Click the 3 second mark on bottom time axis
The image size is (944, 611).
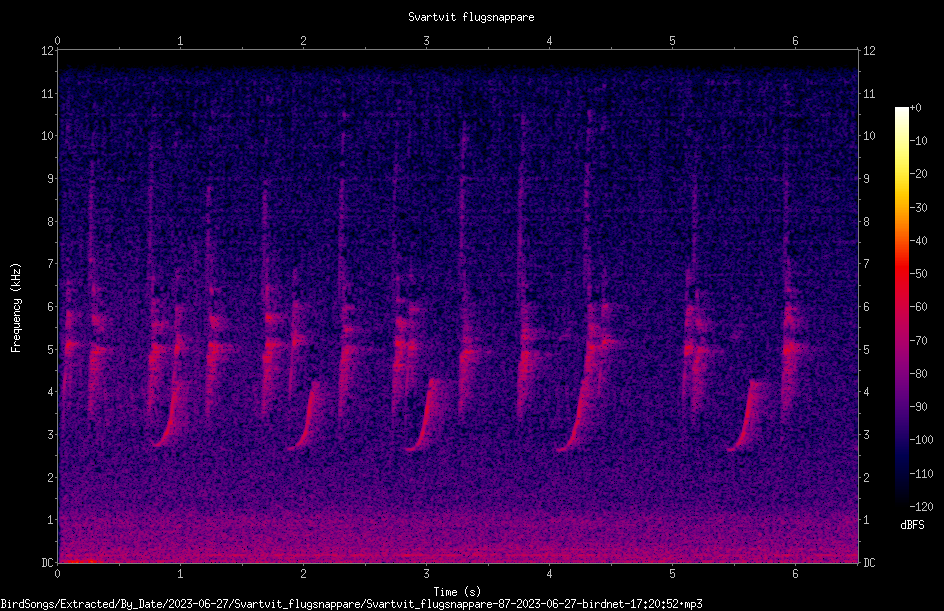(x=426, y=574)
